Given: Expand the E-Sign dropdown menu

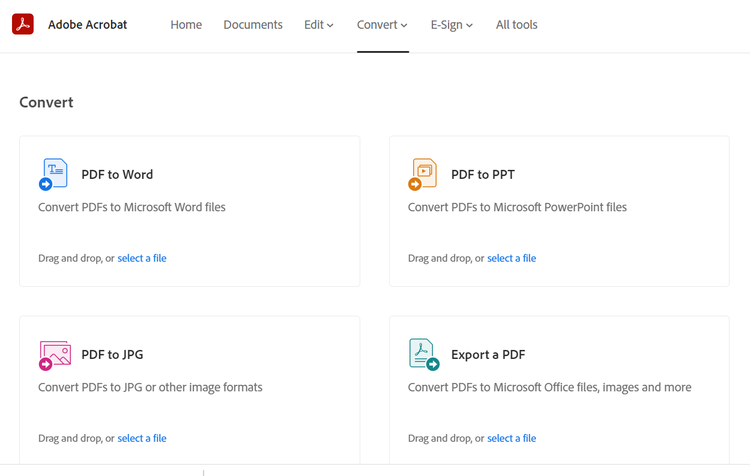Looking at the screenshot, I should pyautogui.click(x=451, y=25).
